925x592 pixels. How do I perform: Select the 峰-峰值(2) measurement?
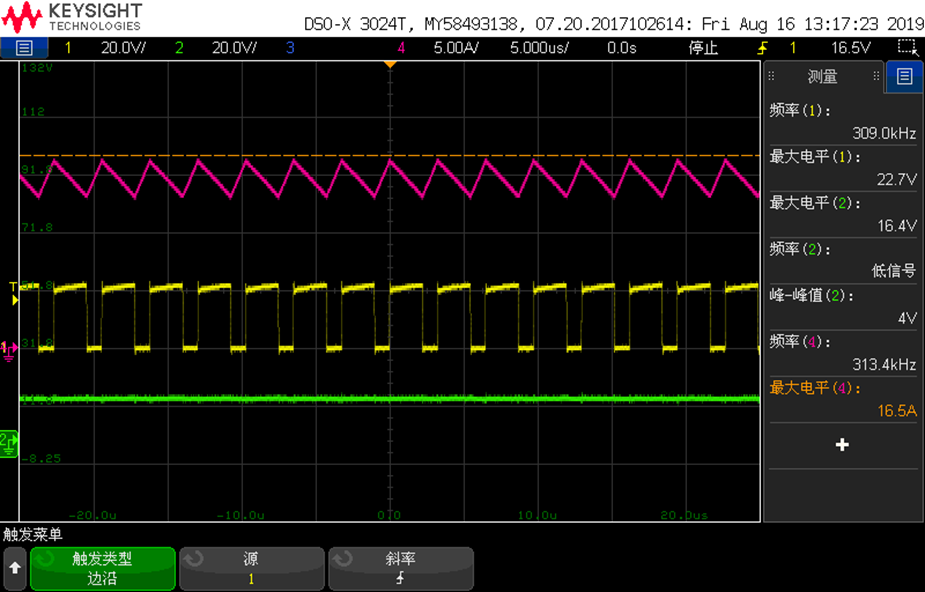pyautogui.click(x=812, y=295)
